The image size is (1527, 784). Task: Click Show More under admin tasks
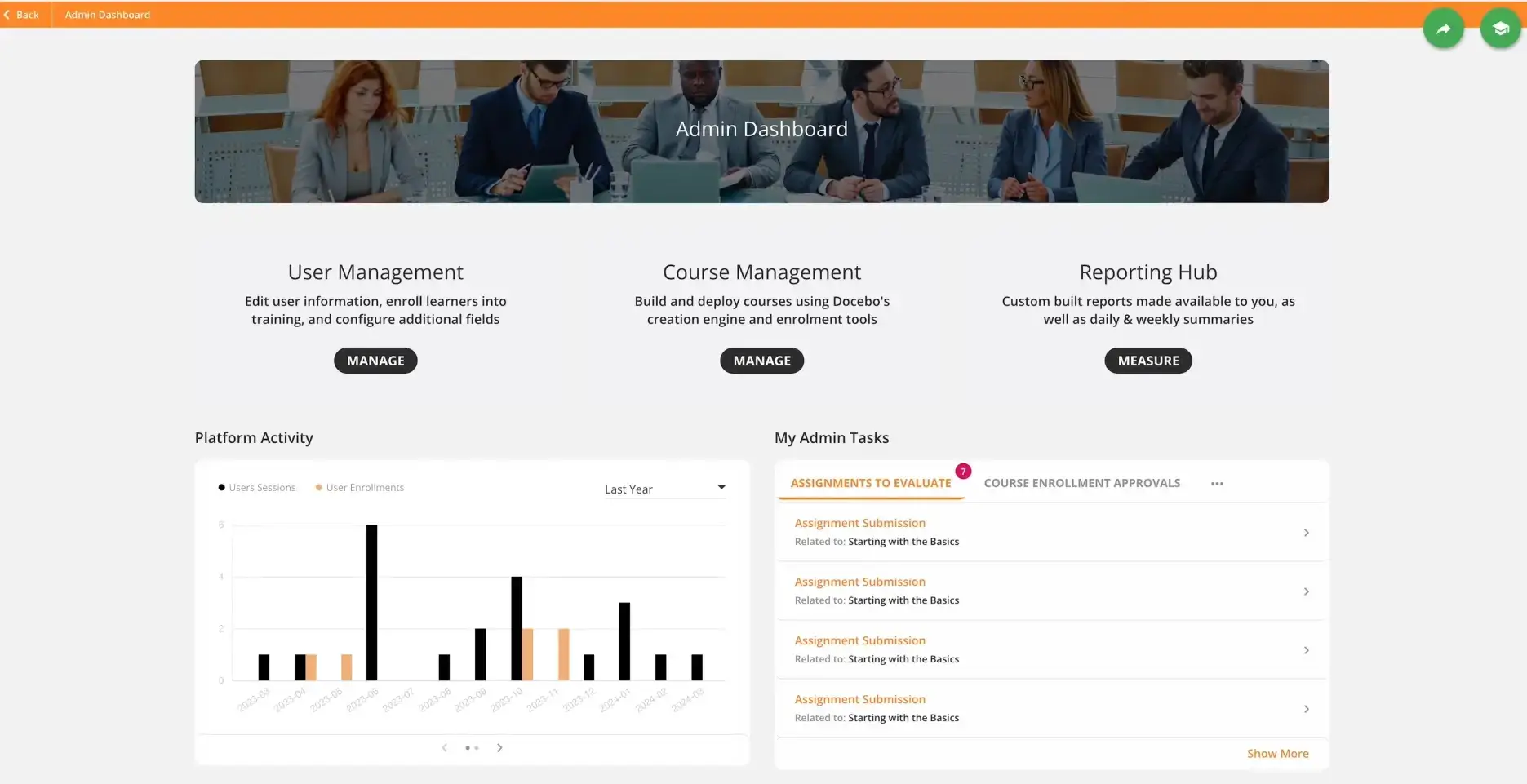pos(1277,753)
